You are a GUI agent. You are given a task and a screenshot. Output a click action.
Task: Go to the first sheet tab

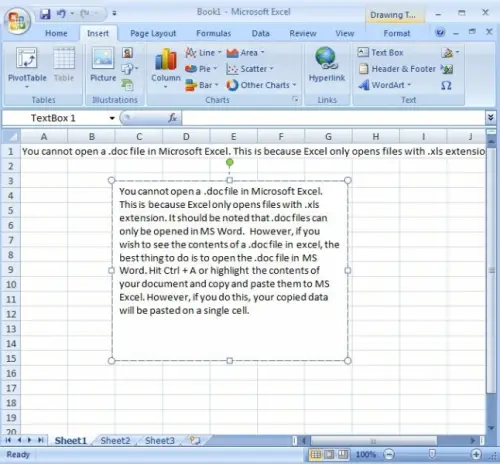click(x=8, y=440)
